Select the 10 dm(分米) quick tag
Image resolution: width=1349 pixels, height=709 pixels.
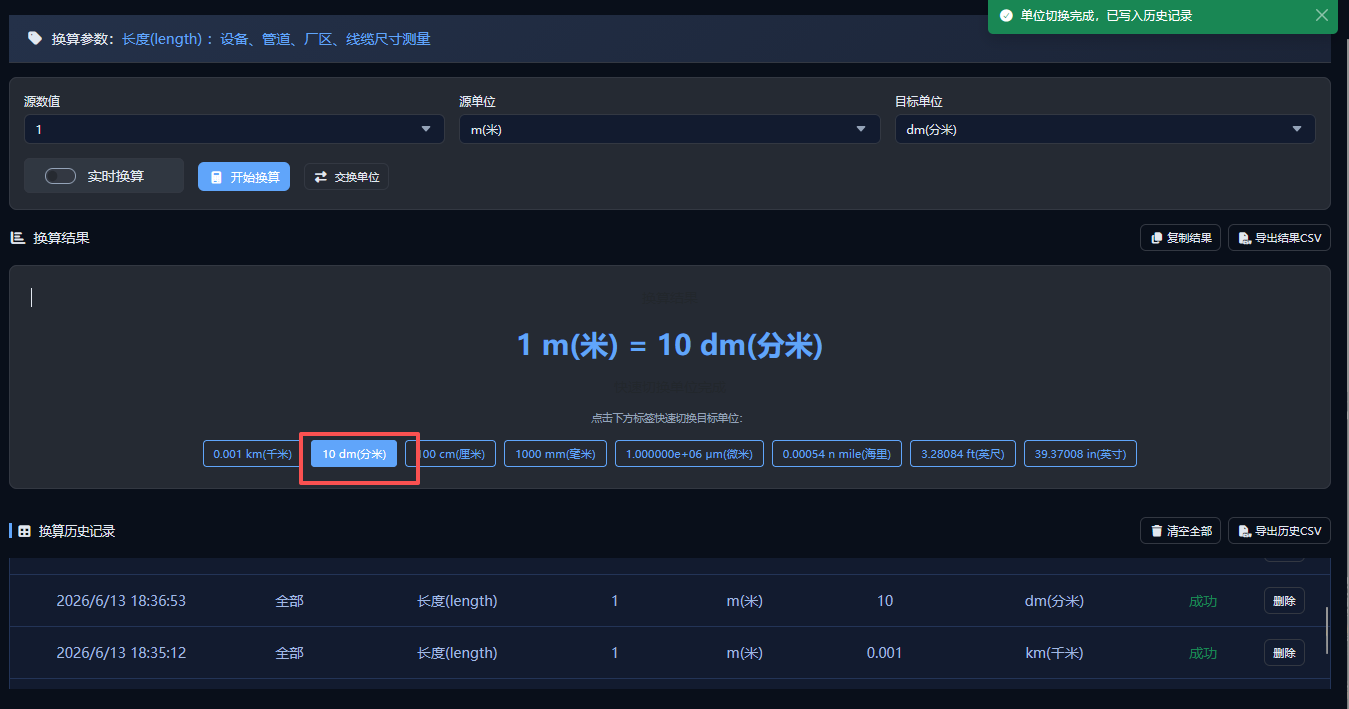pos(354,454)
